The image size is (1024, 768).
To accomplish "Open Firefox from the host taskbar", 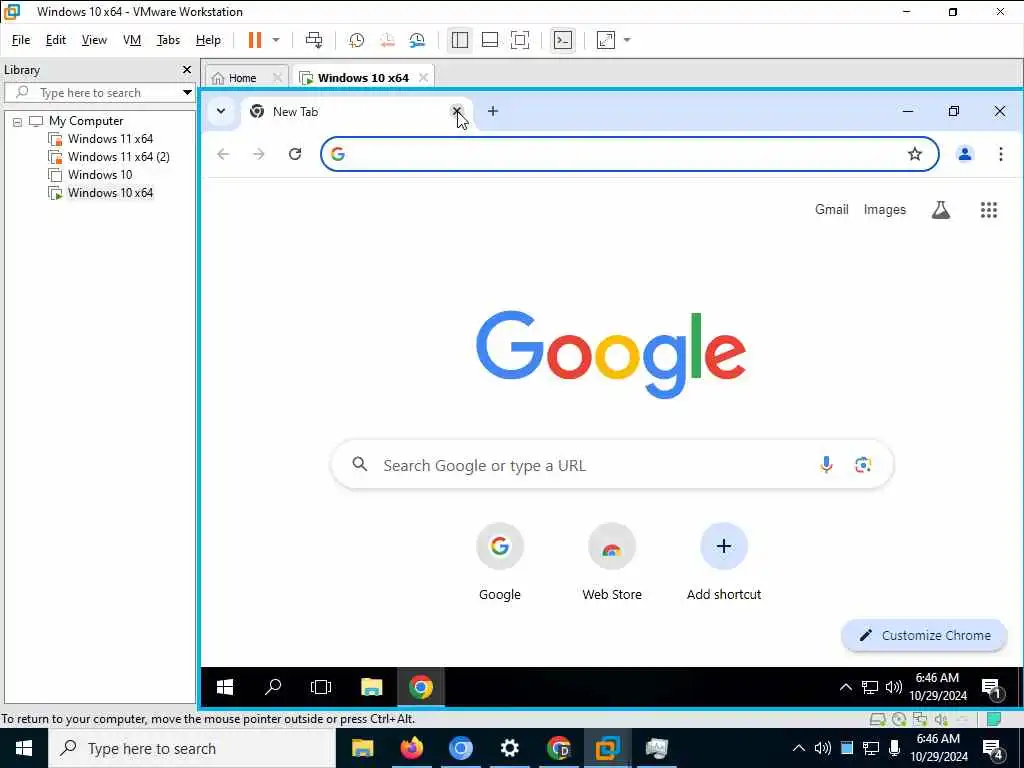I will coord(411,748).
